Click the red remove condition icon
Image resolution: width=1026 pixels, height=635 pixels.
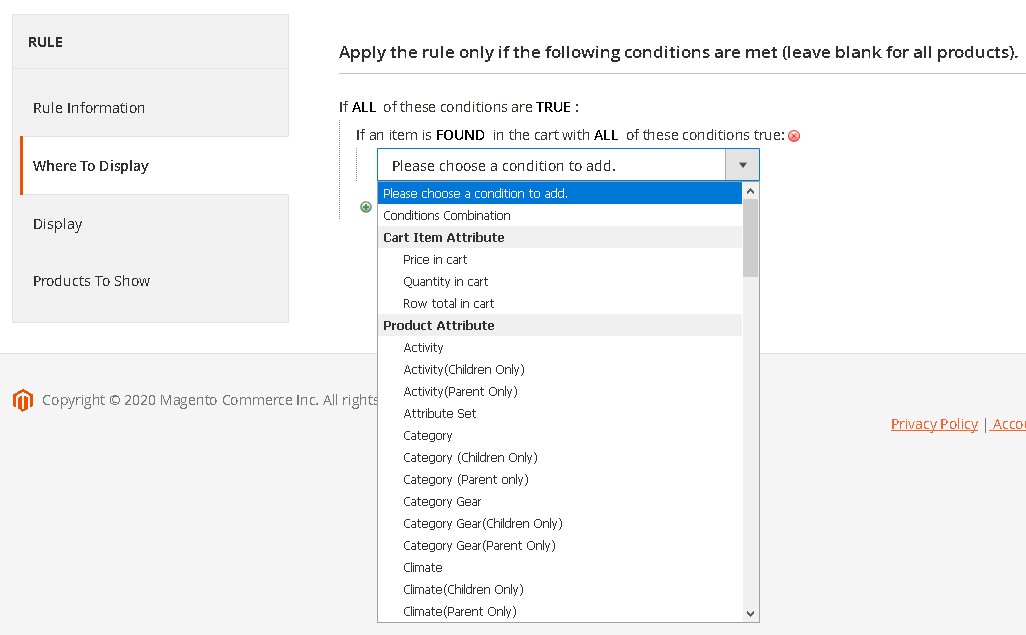tap(794, 136)
